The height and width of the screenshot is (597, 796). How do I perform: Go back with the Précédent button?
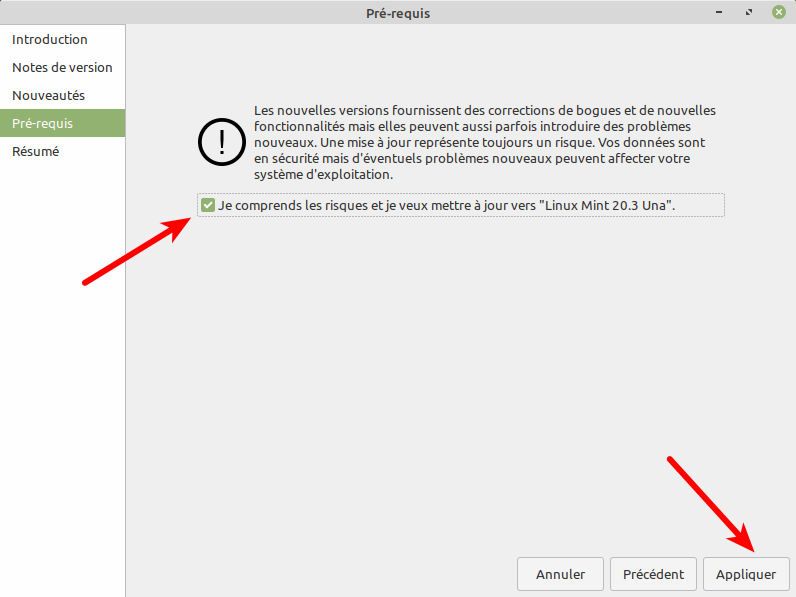(653, 574)
